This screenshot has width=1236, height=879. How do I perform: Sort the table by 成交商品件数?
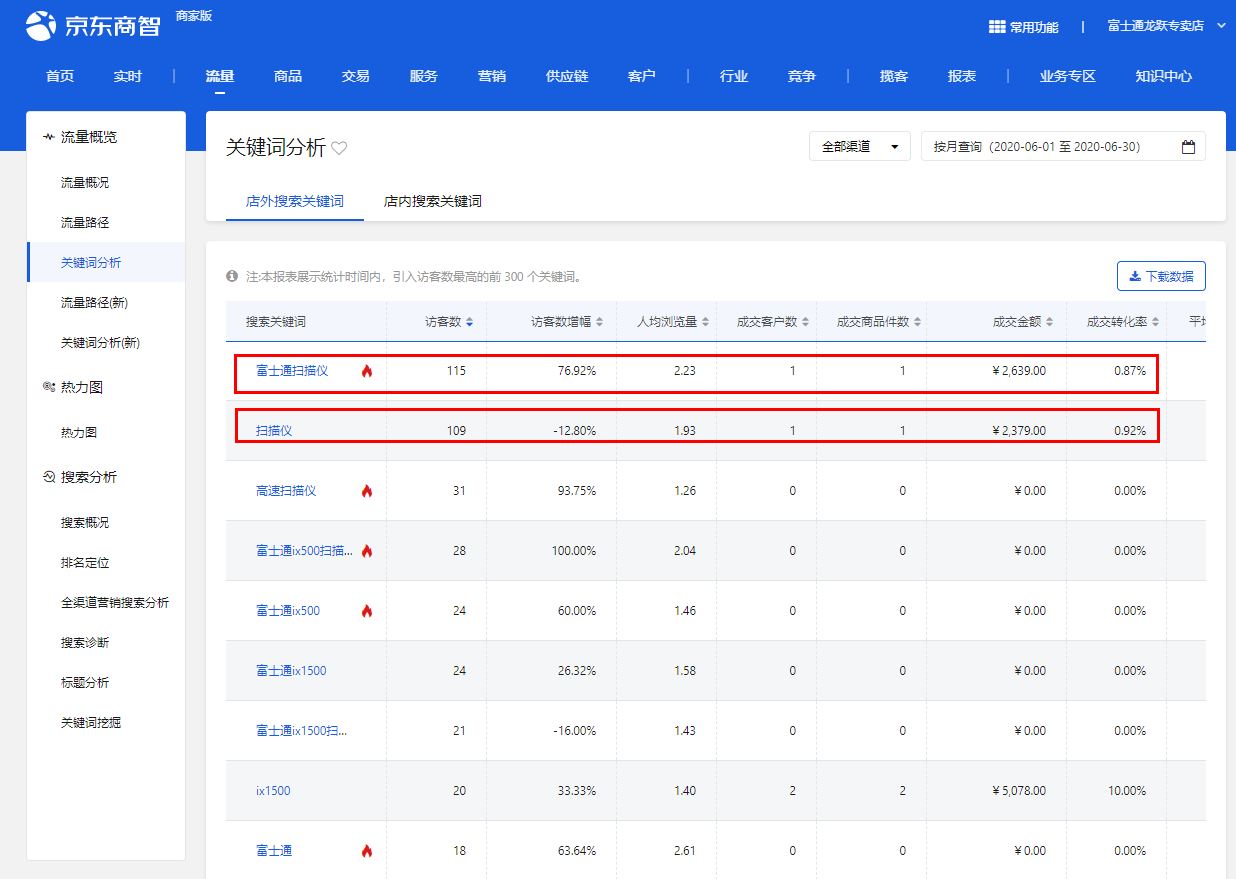click(917, 322)
